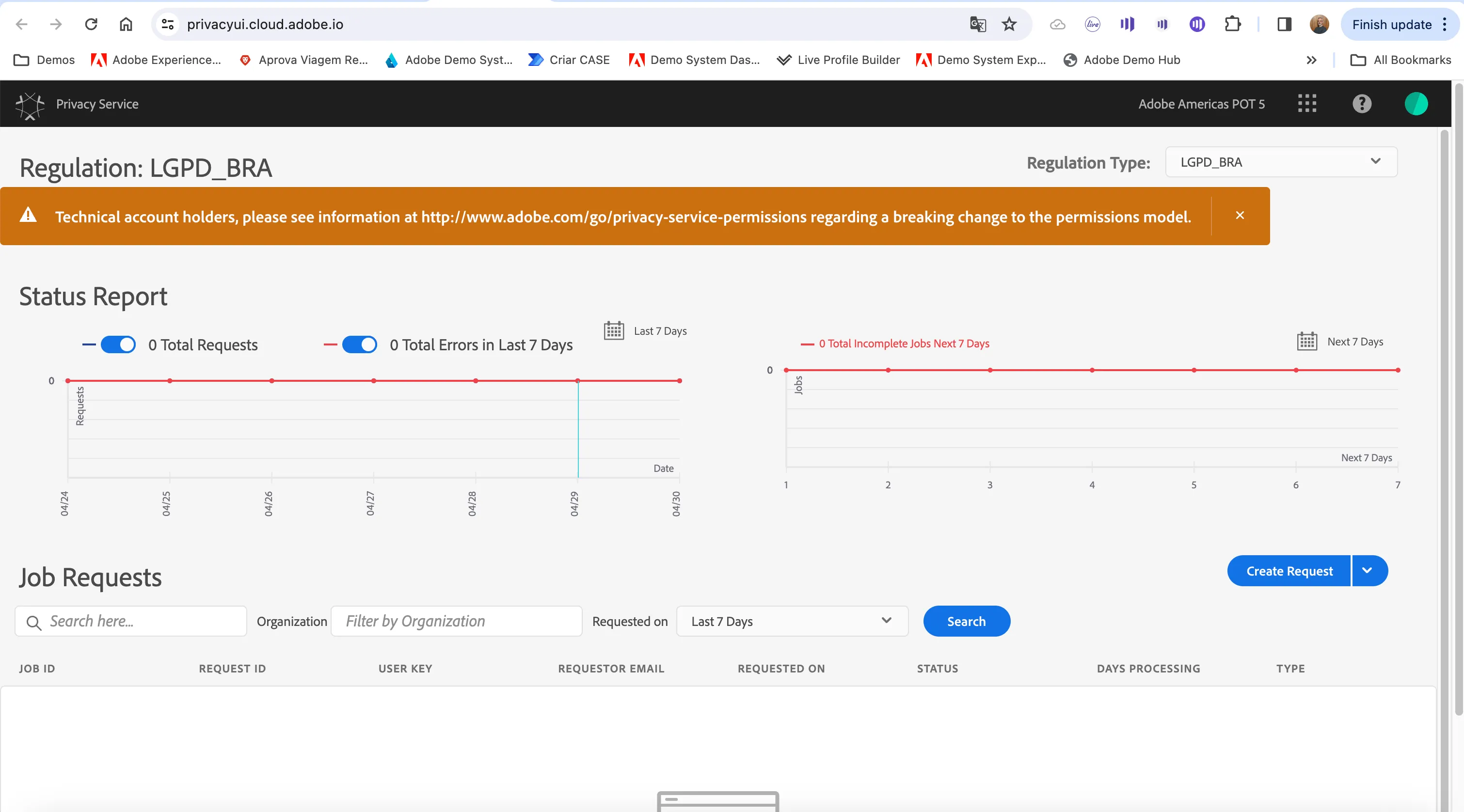
Task: Toggle Total Errors in Last 7 Days switch
Action: pyautogui.click(x=359, y=344)
